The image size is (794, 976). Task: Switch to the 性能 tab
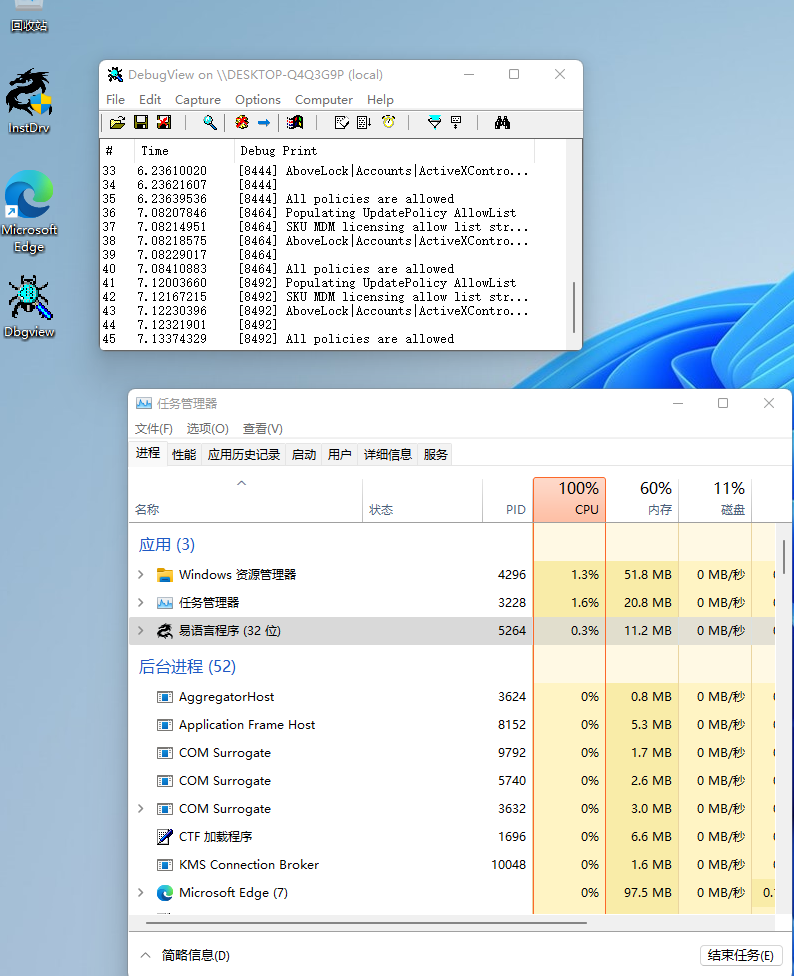point(184,454)
